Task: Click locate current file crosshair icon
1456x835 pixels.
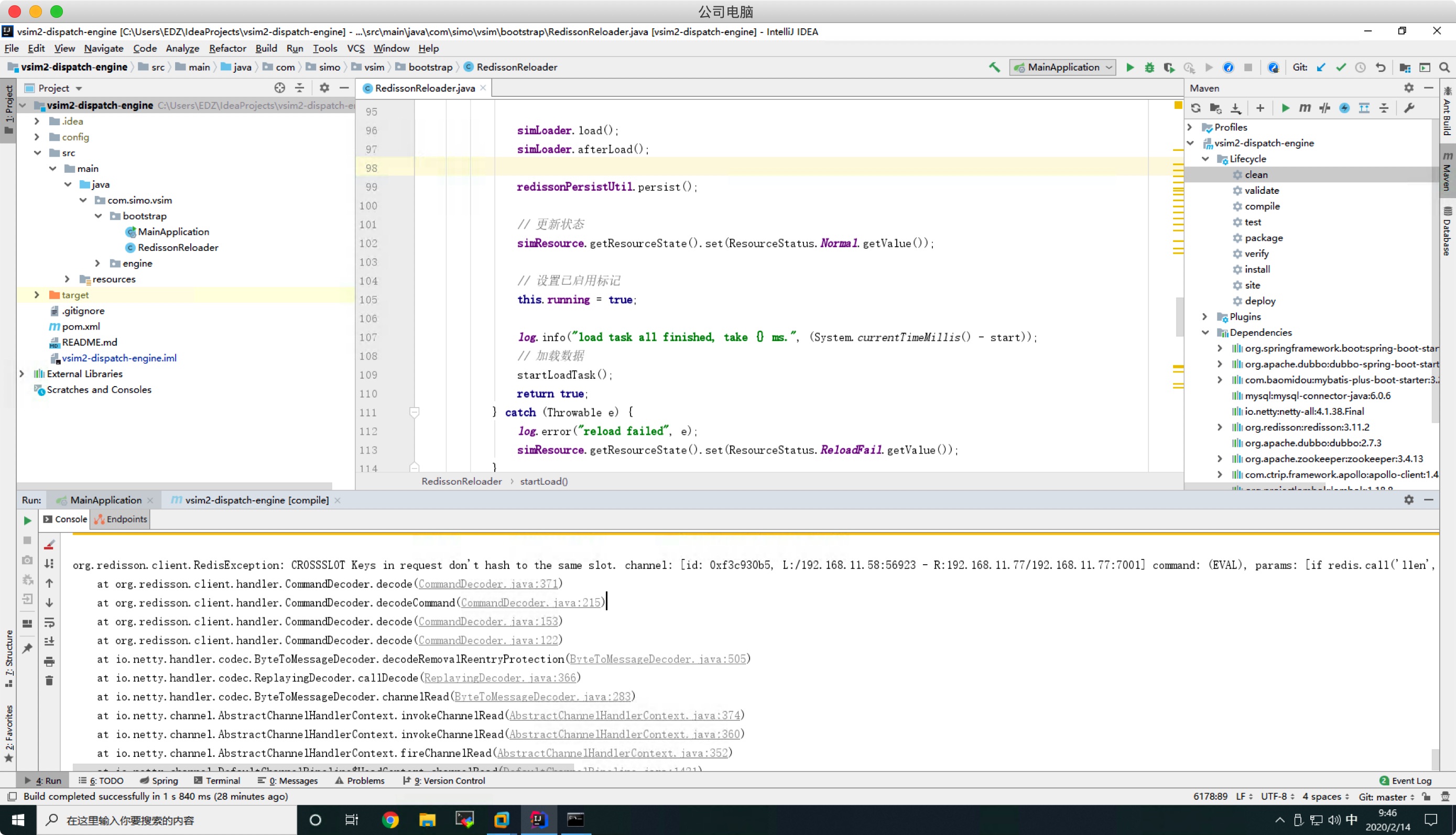Action: tap(279, 88)
